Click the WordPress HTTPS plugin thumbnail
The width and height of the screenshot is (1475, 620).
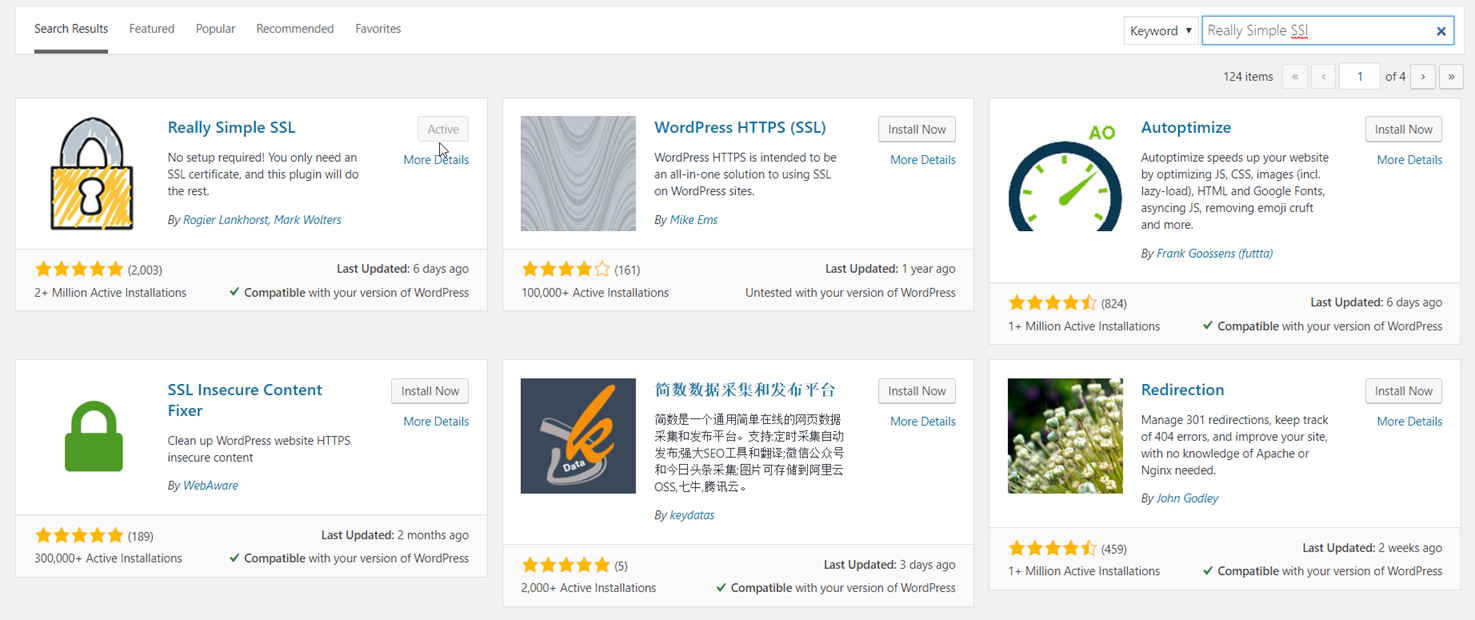click(x=578, y=174)
